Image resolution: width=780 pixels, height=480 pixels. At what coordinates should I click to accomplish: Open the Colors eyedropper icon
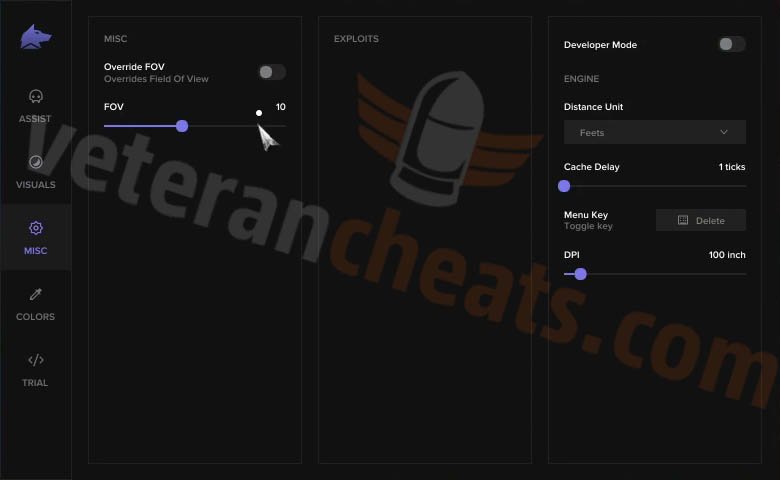pyautogui.click(x=36, y=294)
